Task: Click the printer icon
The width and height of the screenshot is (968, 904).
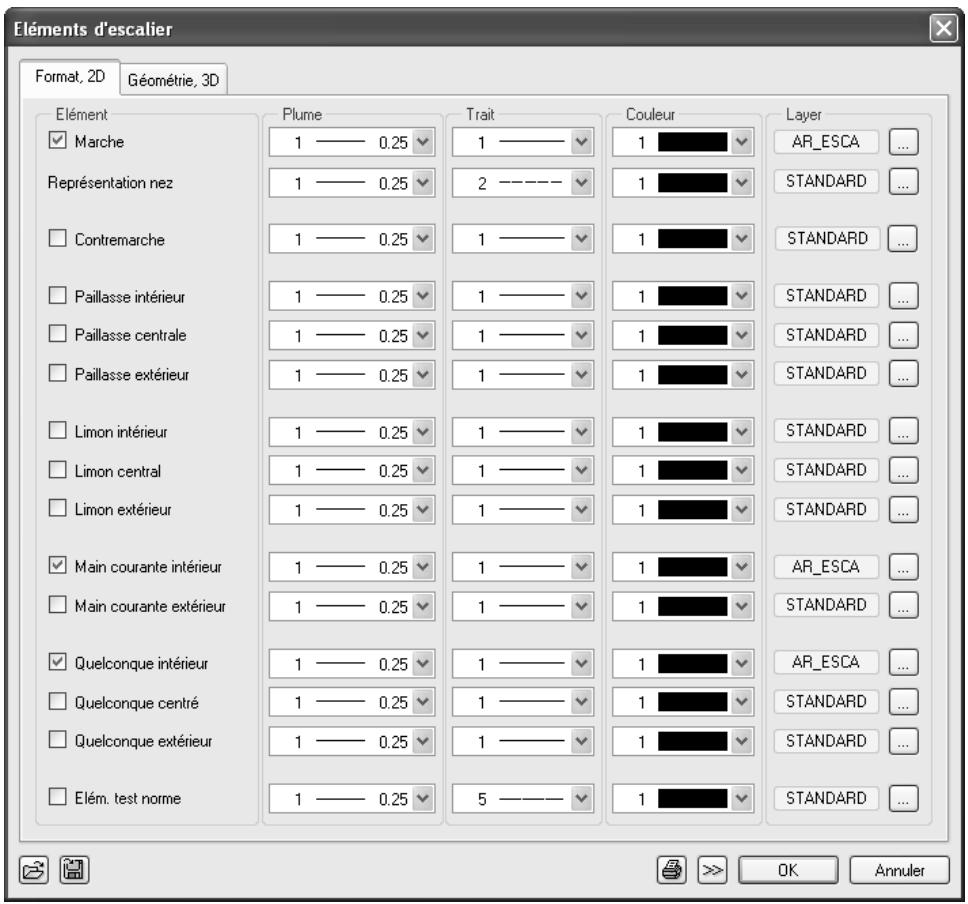Action: 672,870
